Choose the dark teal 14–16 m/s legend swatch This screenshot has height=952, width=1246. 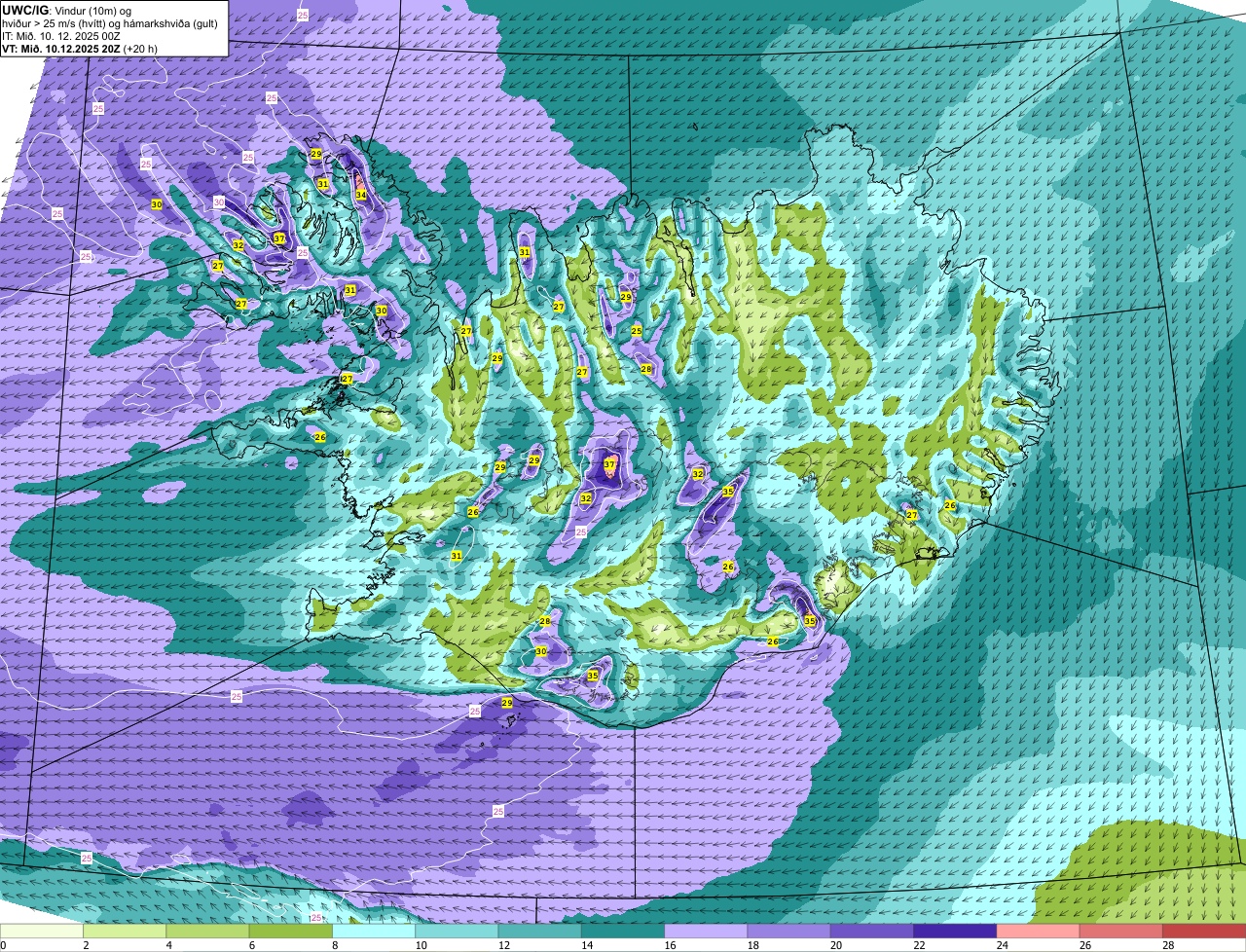[623, 931]
